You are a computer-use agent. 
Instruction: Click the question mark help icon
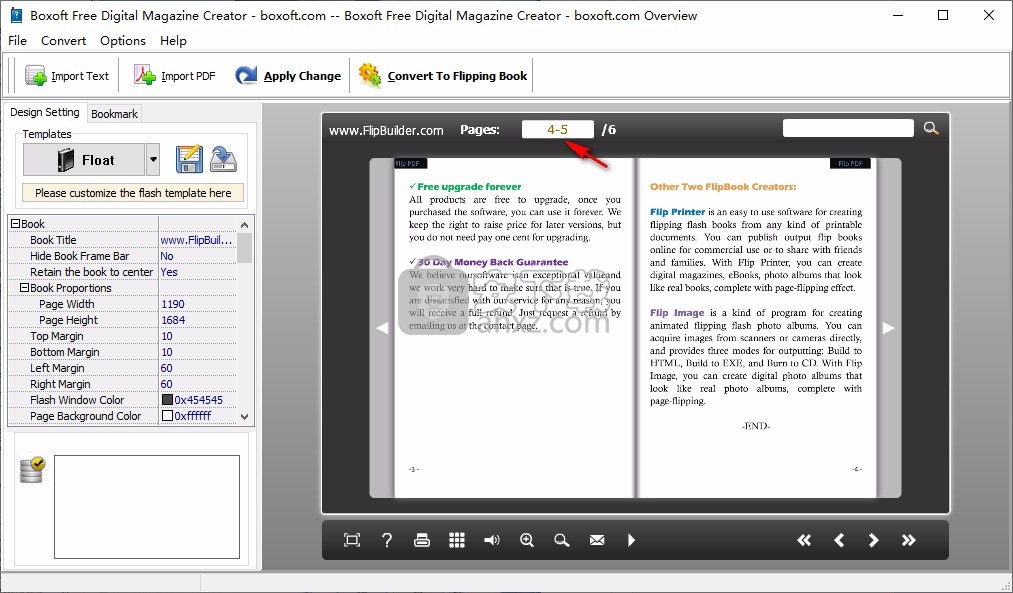tap(387, 540)
